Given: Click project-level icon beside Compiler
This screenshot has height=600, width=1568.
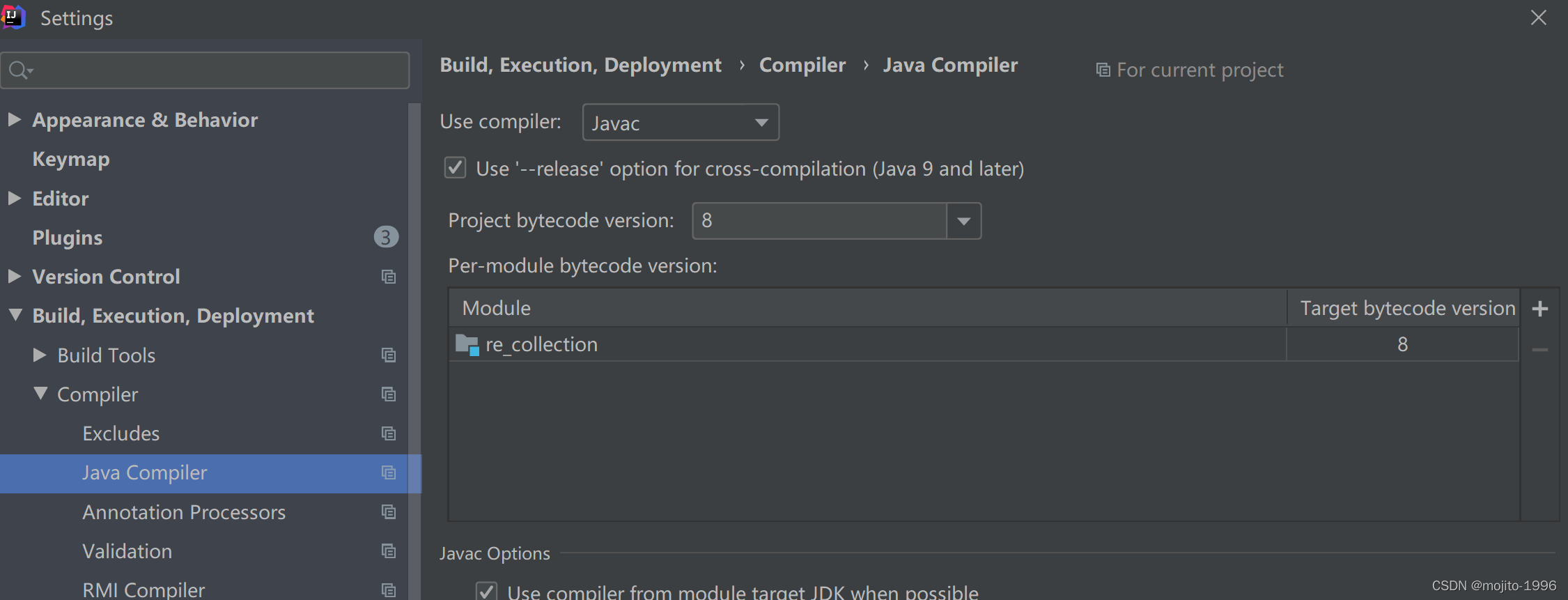Looking at the screenshot, I should [x=389, y=394].
